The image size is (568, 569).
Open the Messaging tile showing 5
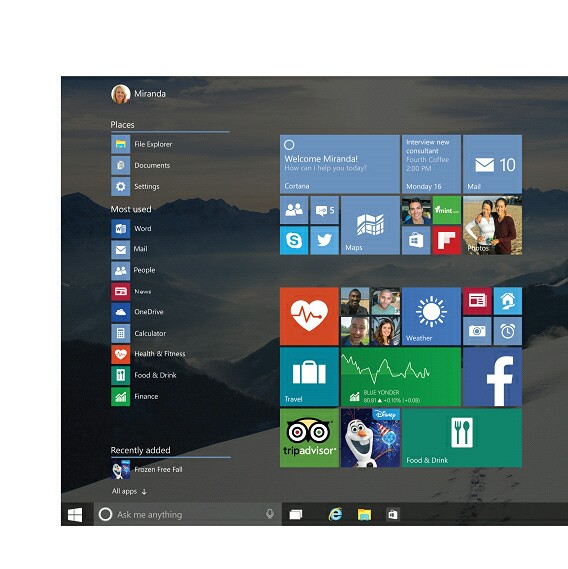click(x=324, y=210)
